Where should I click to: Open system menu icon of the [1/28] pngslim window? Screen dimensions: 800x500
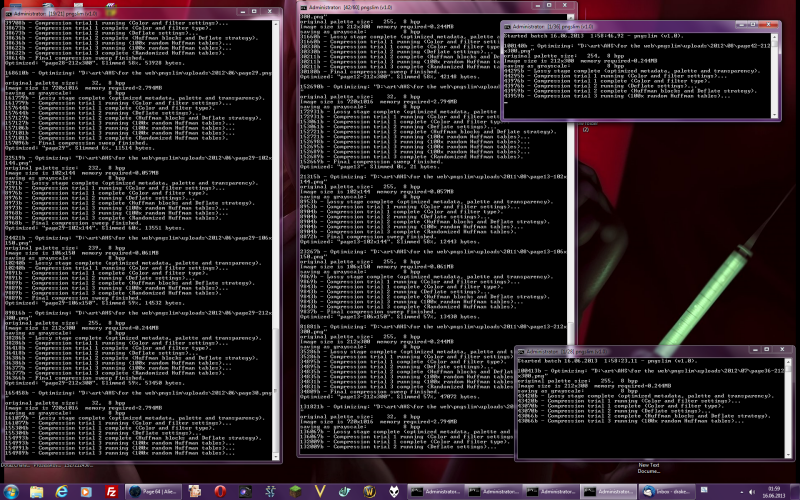pyautogui.click(x=521, y=352)
